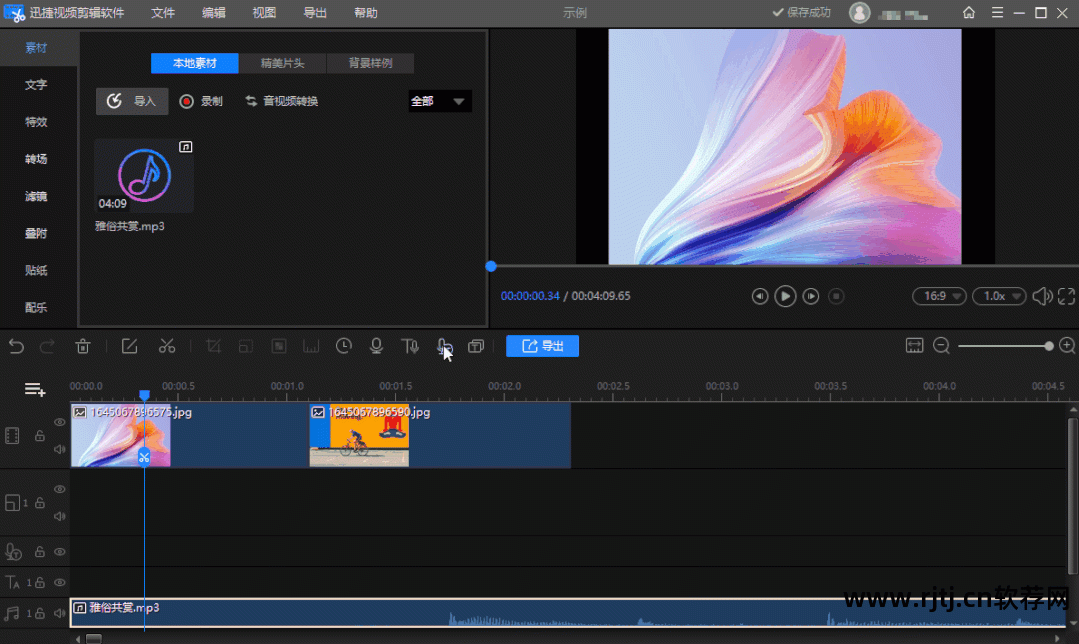The width and height of the screenshot is (1079, 644).
Task: Select the scissors split tool
Action: click(x=167, y=346)
